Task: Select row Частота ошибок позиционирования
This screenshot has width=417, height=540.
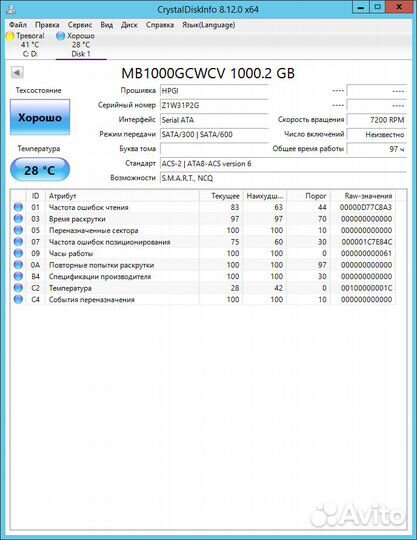Action: [x=204, y=242]
